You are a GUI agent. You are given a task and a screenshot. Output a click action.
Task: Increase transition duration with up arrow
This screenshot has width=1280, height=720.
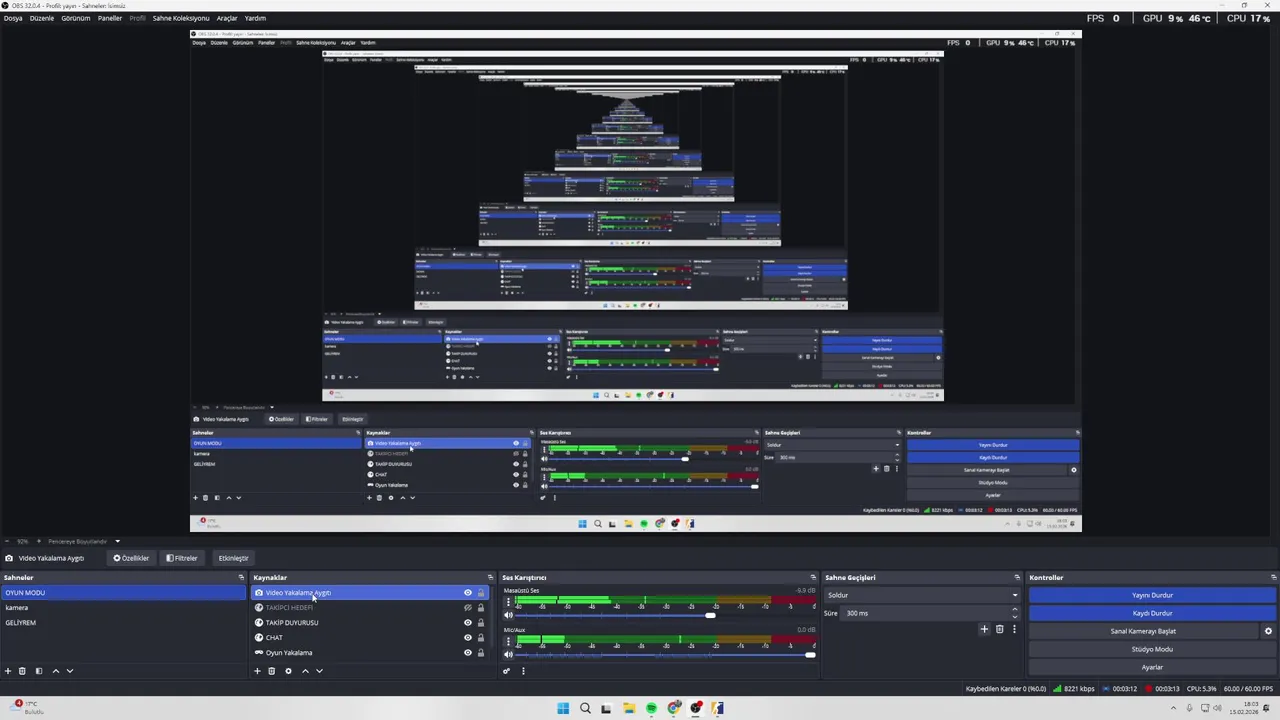tap(1015, 609)
